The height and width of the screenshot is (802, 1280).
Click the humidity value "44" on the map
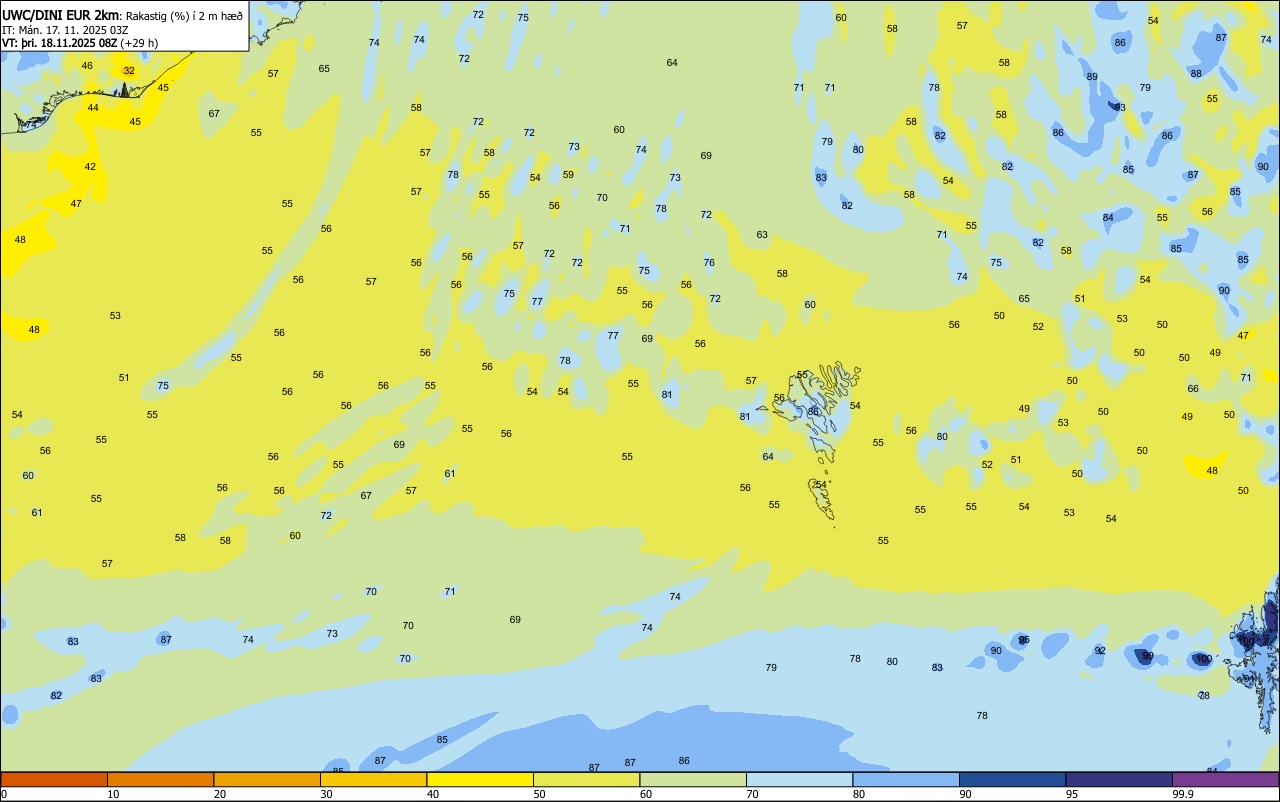point(93,107)
